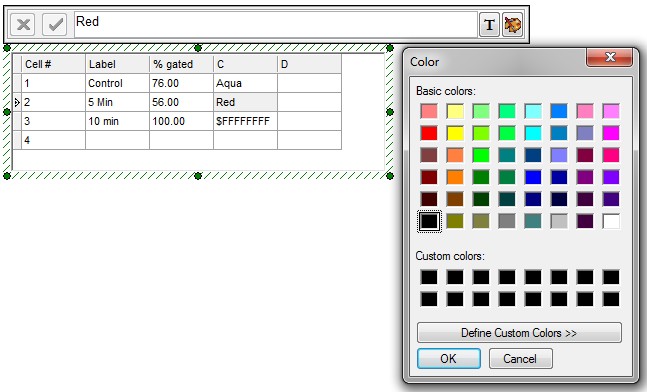Cancel the Color dialog
This screenshot has width=647, height=392.
pyautogui.click(x=520, y=359)
